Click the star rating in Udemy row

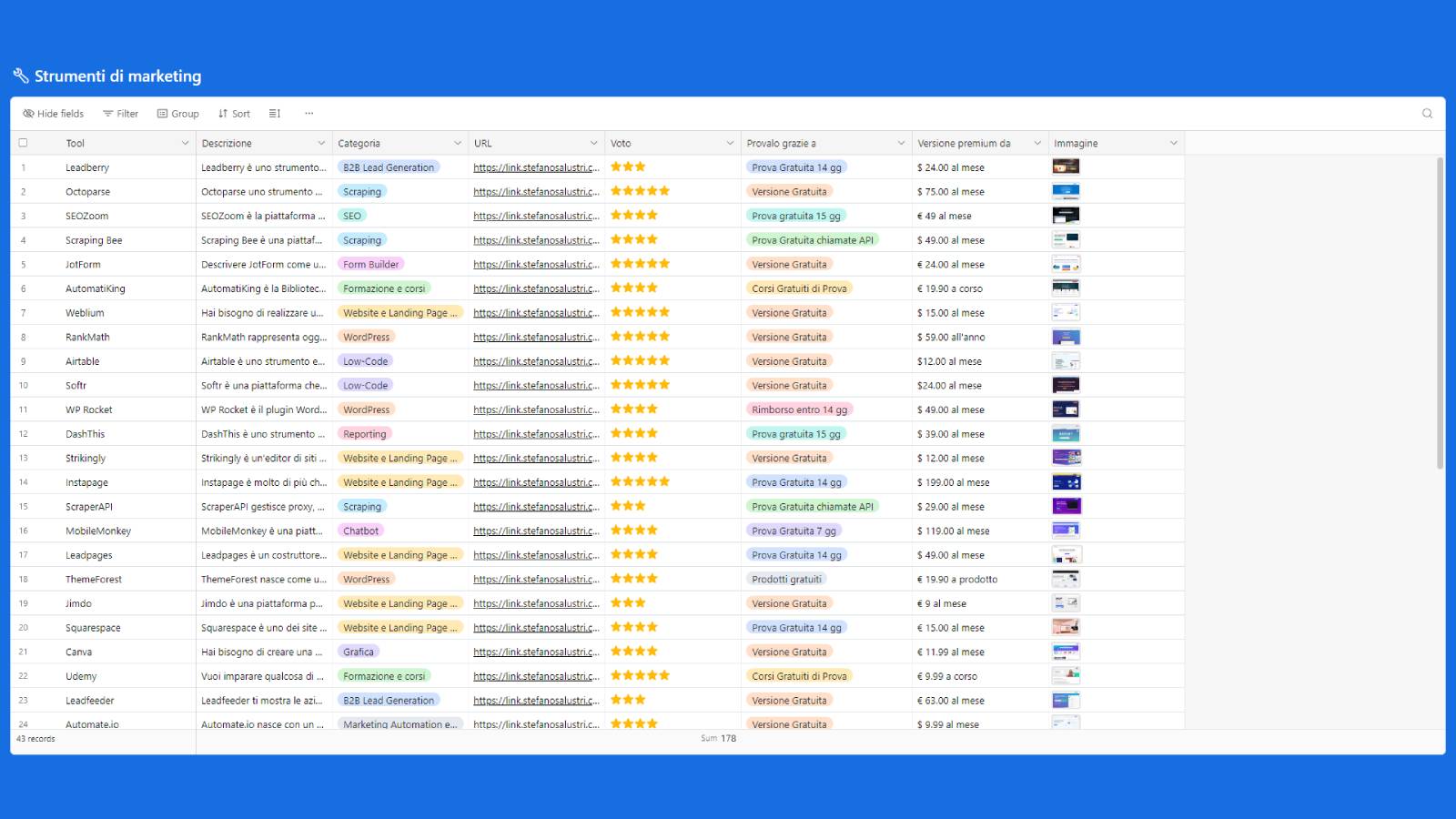click(x=640, y=675)
